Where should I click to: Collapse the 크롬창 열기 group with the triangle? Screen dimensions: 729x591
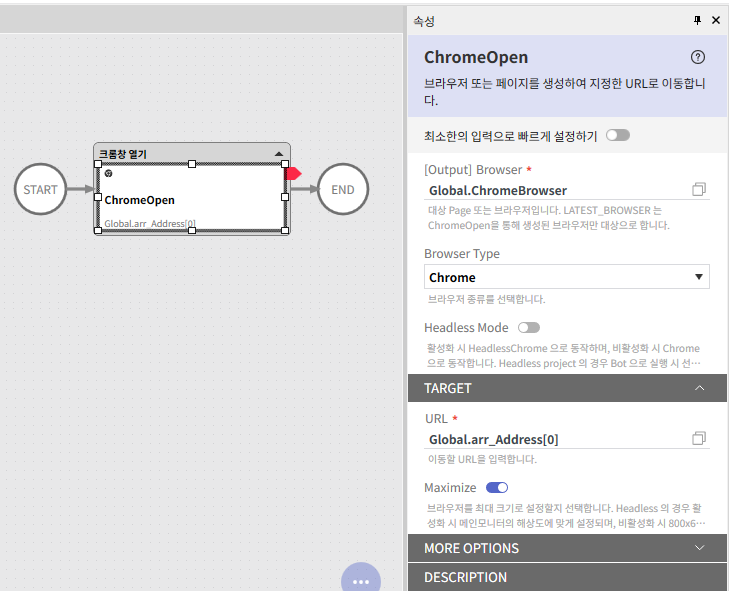pos(279,154)
